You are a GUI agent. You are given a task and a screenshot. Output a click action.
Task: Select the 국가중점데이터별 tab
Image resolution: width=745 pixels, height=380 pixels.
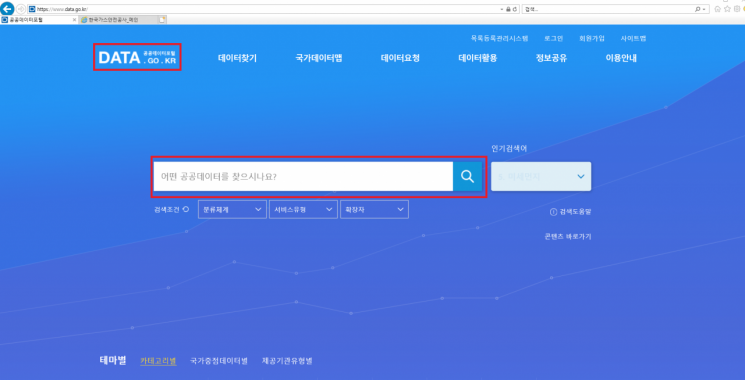pyautogui.click(x=219, y=361)
